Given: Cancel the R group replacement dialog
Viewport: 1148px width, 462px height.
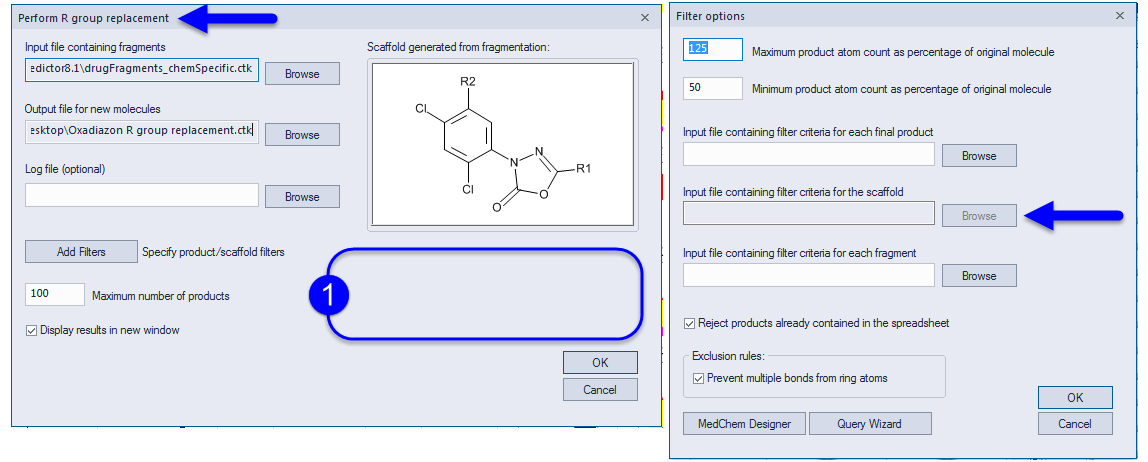Looking at the screenshot, I should [x=600, y=390].
